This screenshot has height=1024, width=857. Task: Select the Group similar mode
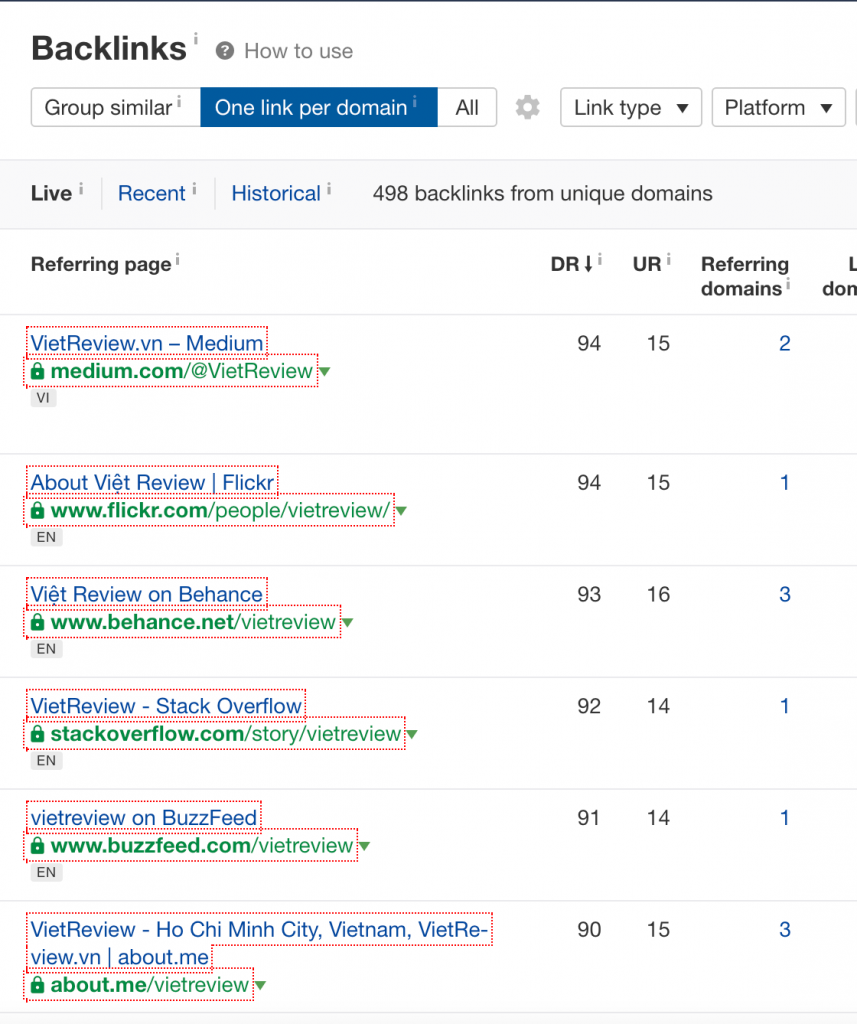pos(116,107)
